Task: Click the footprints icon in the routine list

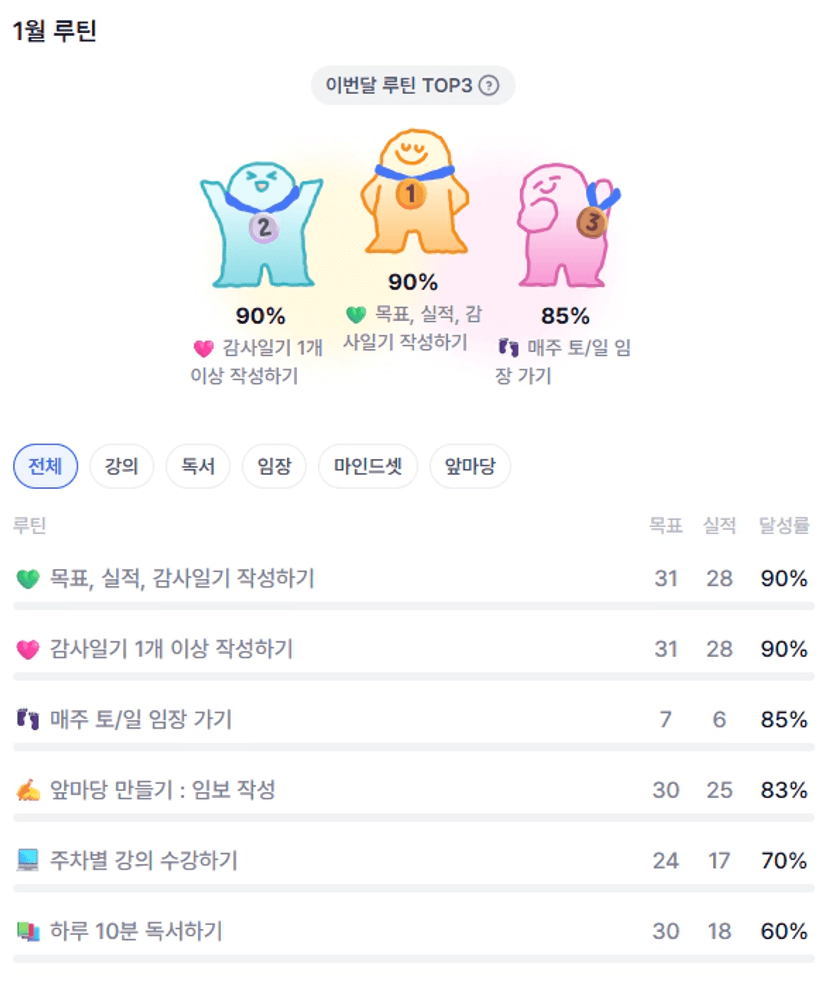Action: click(28, 720)
